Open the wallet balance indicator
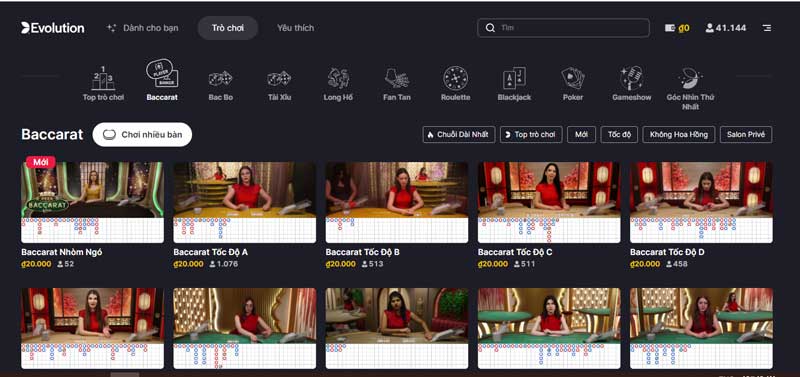The height and width of the screenshot is (377, 800). [x=677, y=28]
